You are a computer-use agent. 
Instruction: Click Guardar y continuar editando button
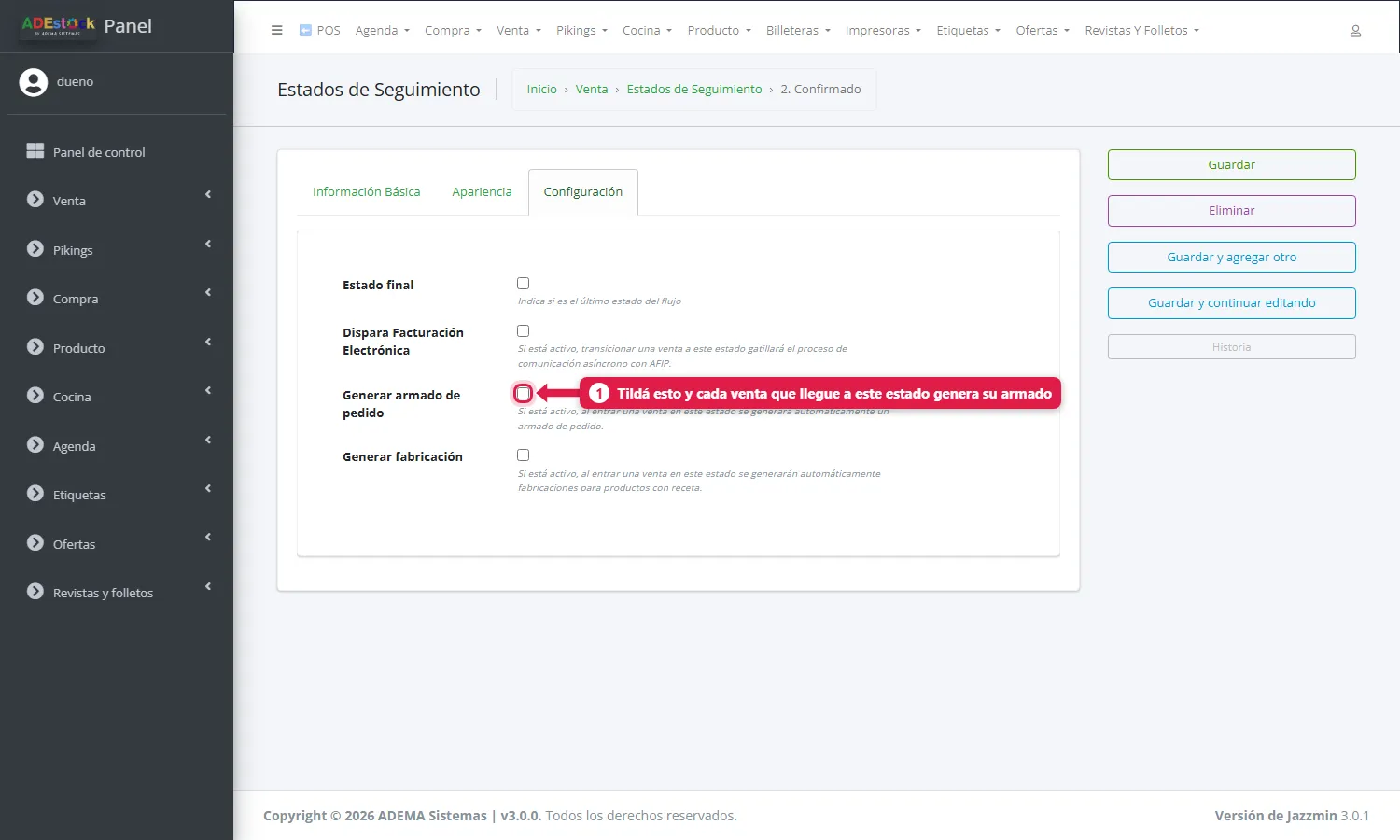[1232, 303]
